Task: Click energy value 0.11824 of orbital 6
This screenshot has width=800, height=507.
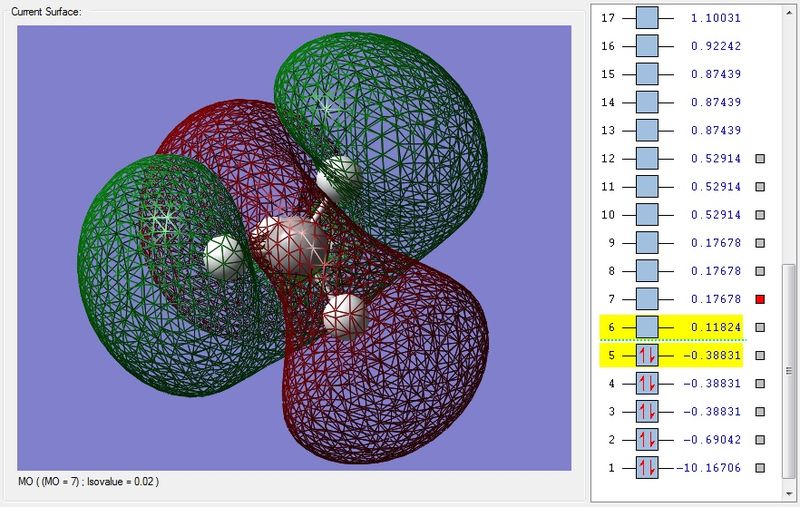Action: tap(716, 327)
